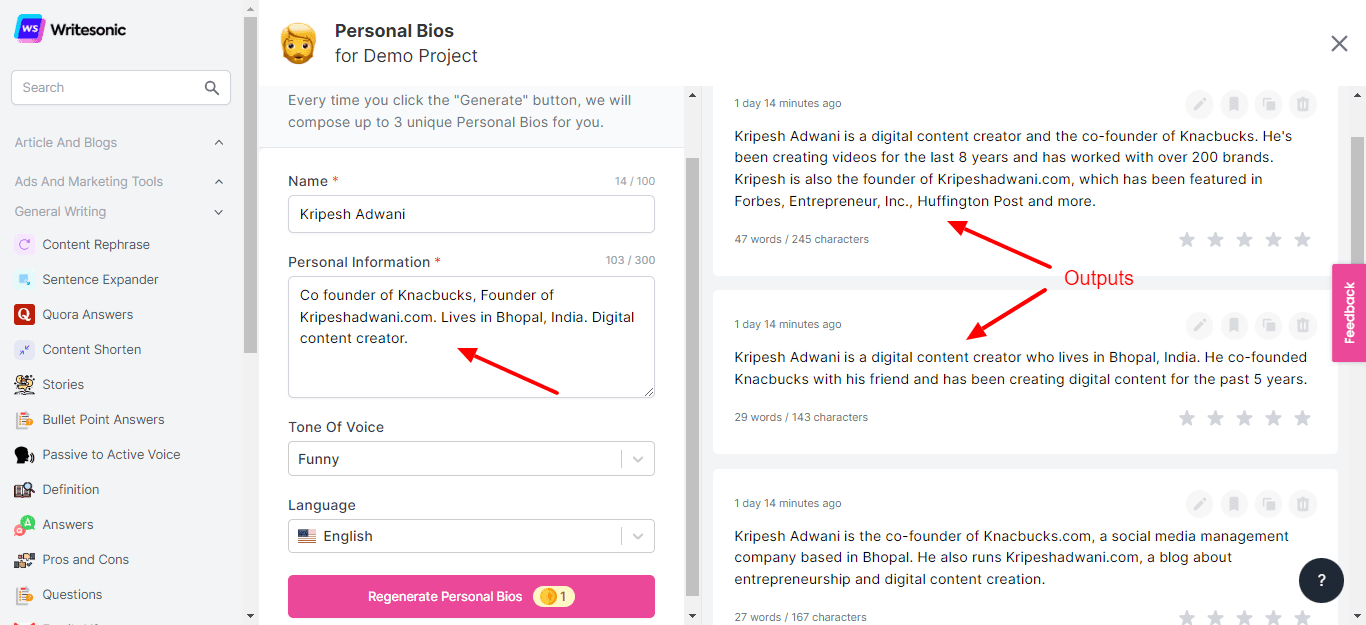The height and width of the screenshot is (625, 1366).
Task: Open the Tone Of Voice dropdown
Action: [x=471, y=459]
